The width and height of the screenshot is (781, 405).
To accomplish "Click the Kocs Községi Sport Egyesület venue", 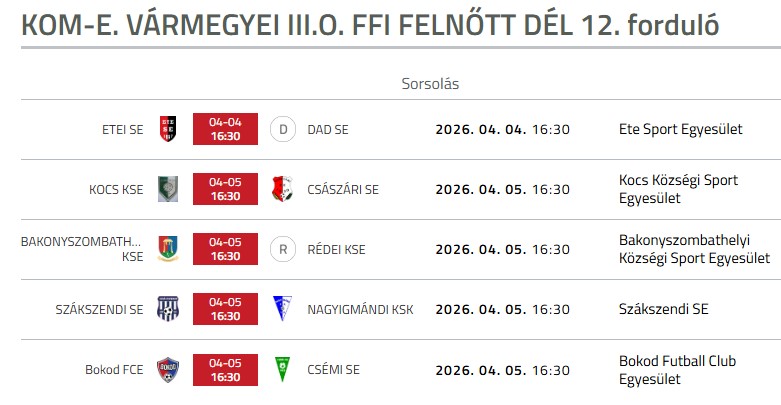I will click(678, 189).
